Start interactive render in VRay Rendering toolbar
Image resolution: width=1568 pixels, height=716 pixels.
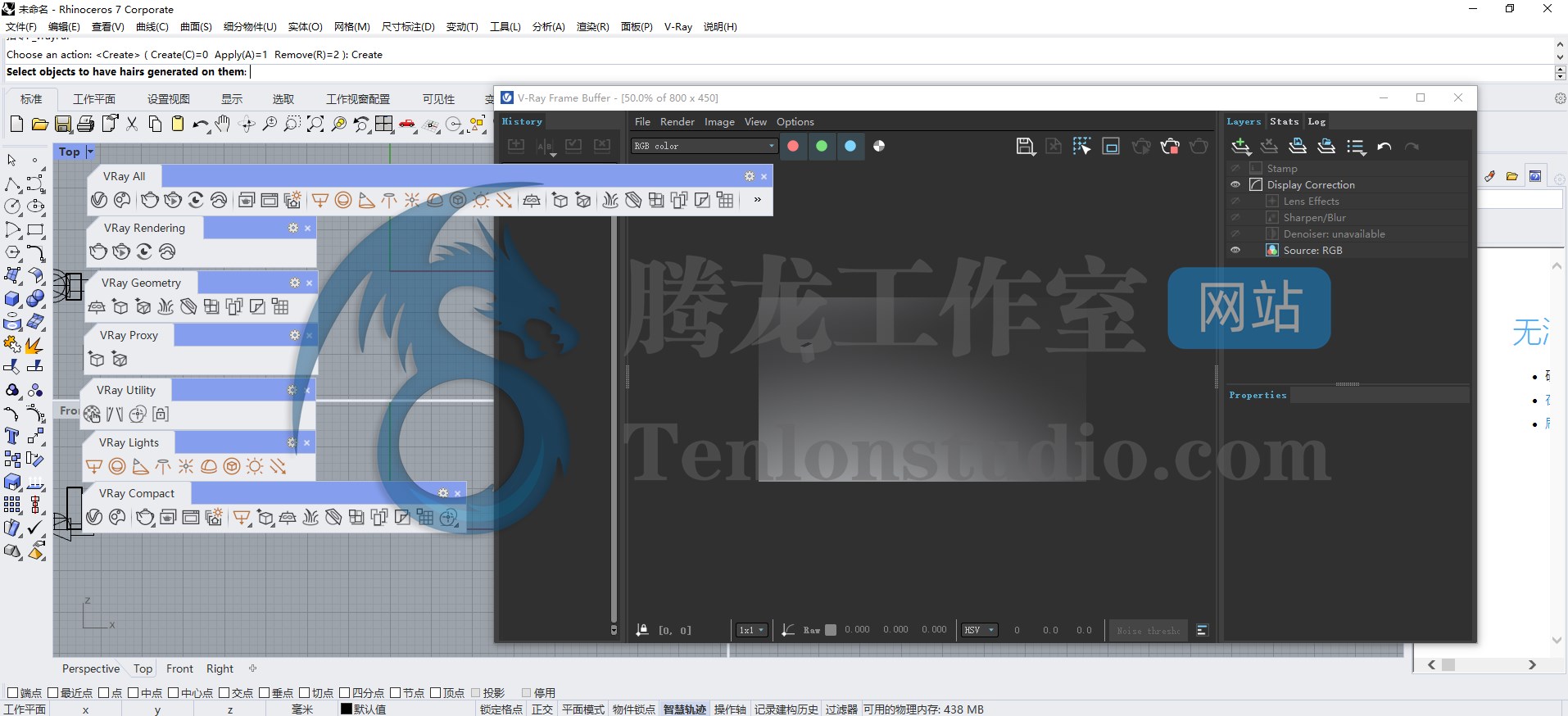121,252
